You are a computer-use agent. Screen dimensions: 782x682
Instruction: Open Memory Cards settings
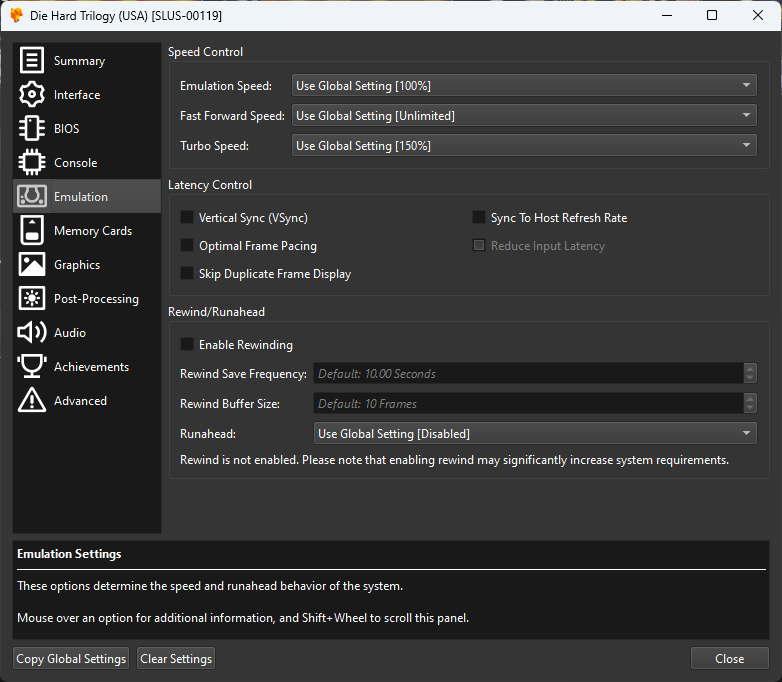tap(87, 230)
